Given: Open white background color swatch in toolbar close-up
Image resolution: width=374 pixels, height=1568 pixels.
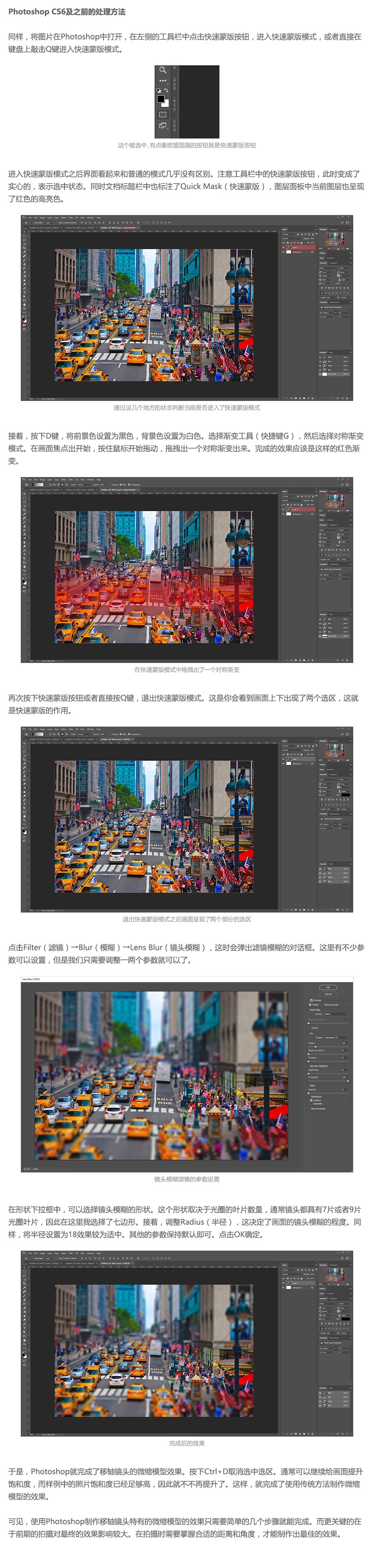Looking at the screenshot, I should [165, 104].
